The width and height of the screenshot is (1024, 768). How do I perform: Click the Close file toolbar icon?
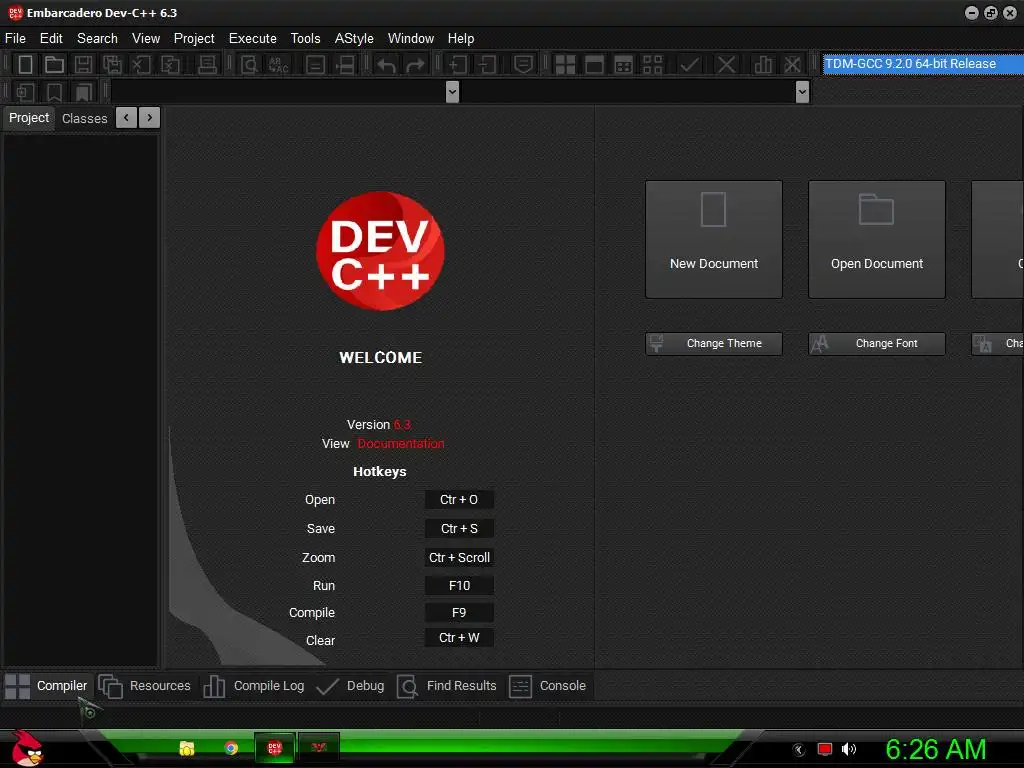pyautogui.click(x=141, y=65)
